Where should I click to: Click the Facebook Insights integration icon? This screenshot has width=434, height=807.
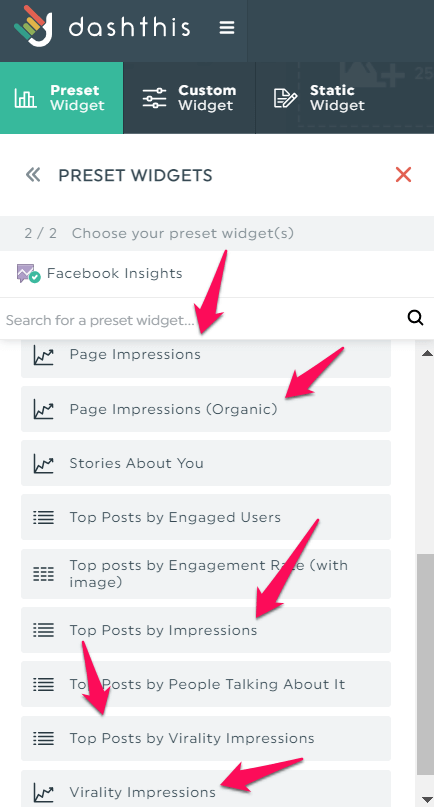click(28, 273)
